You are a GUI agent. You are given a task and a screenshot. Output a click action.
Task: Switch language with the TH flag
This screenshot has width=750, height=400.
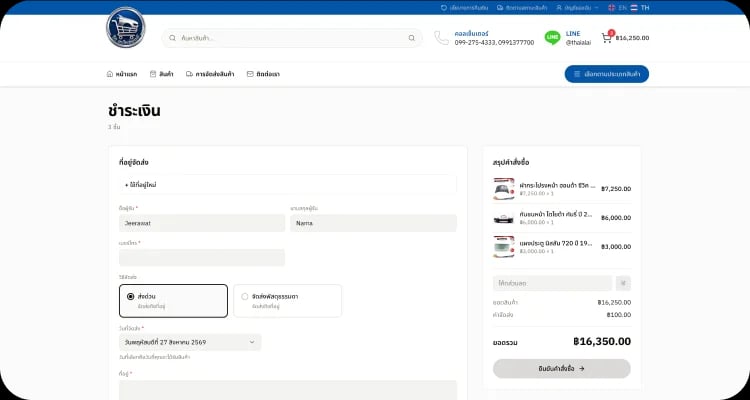pos(634,8)
